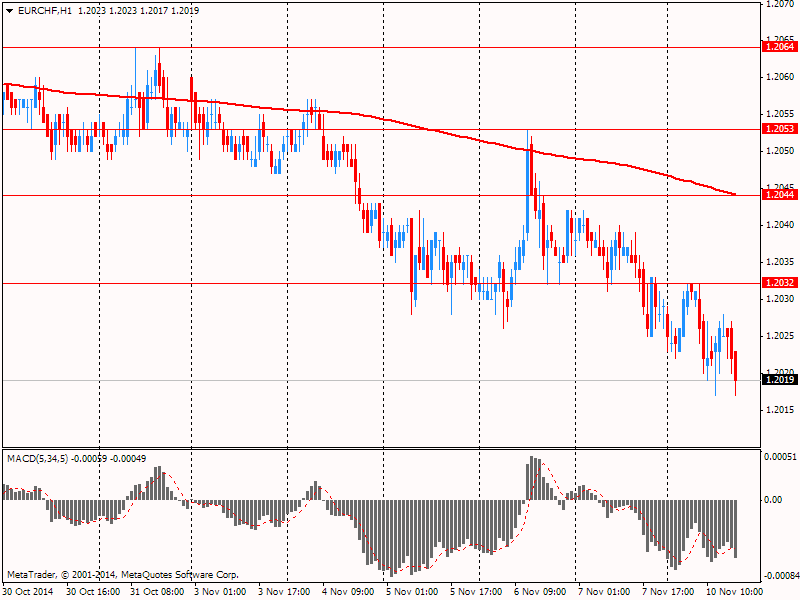The height and width of the screenshot is (600, 800).
Task: Click the divider between chart and MACD window
Action: [380, 448]
